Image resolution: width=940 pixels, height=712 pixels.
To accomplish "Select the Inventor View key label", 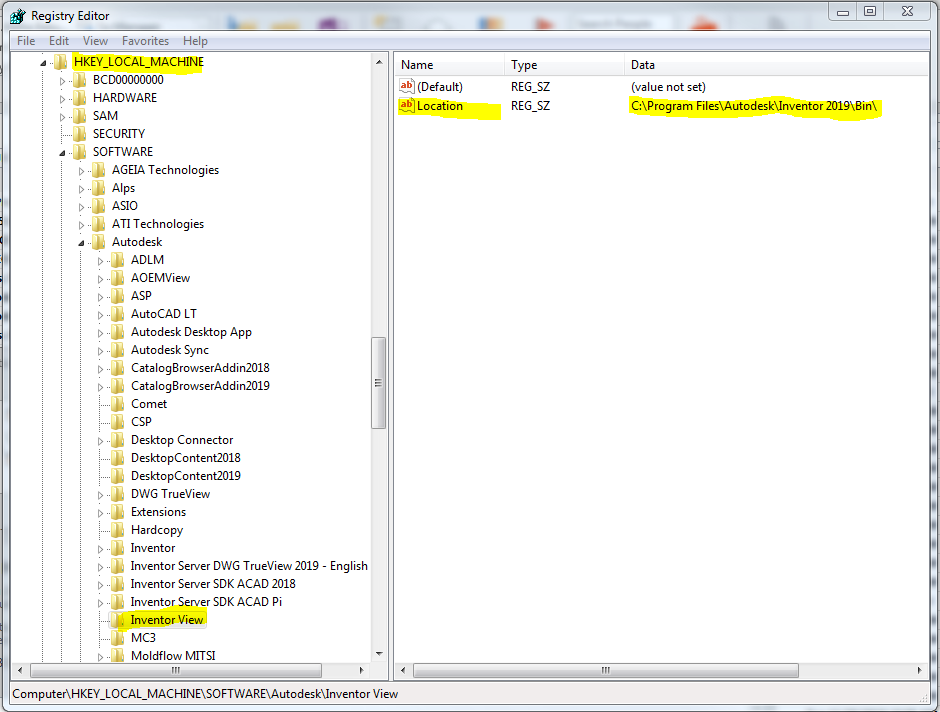I will tap(167, 620).
